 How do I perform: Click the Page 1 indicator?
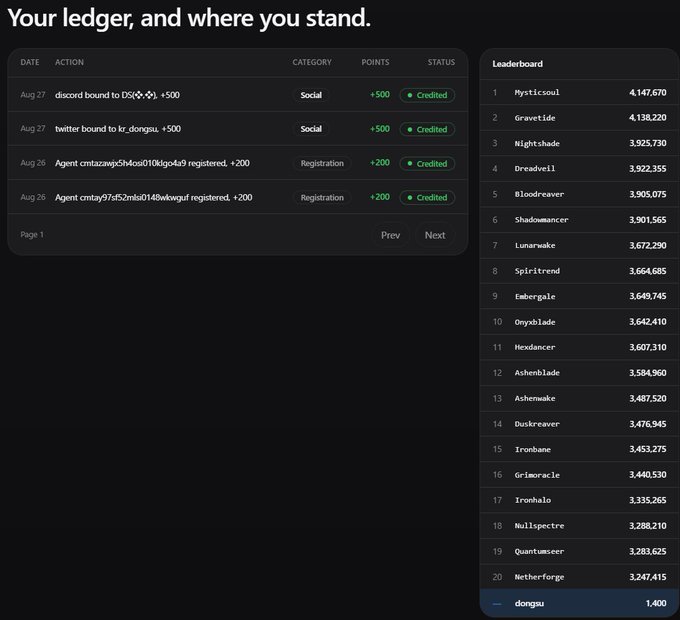[x=32, y=235]
